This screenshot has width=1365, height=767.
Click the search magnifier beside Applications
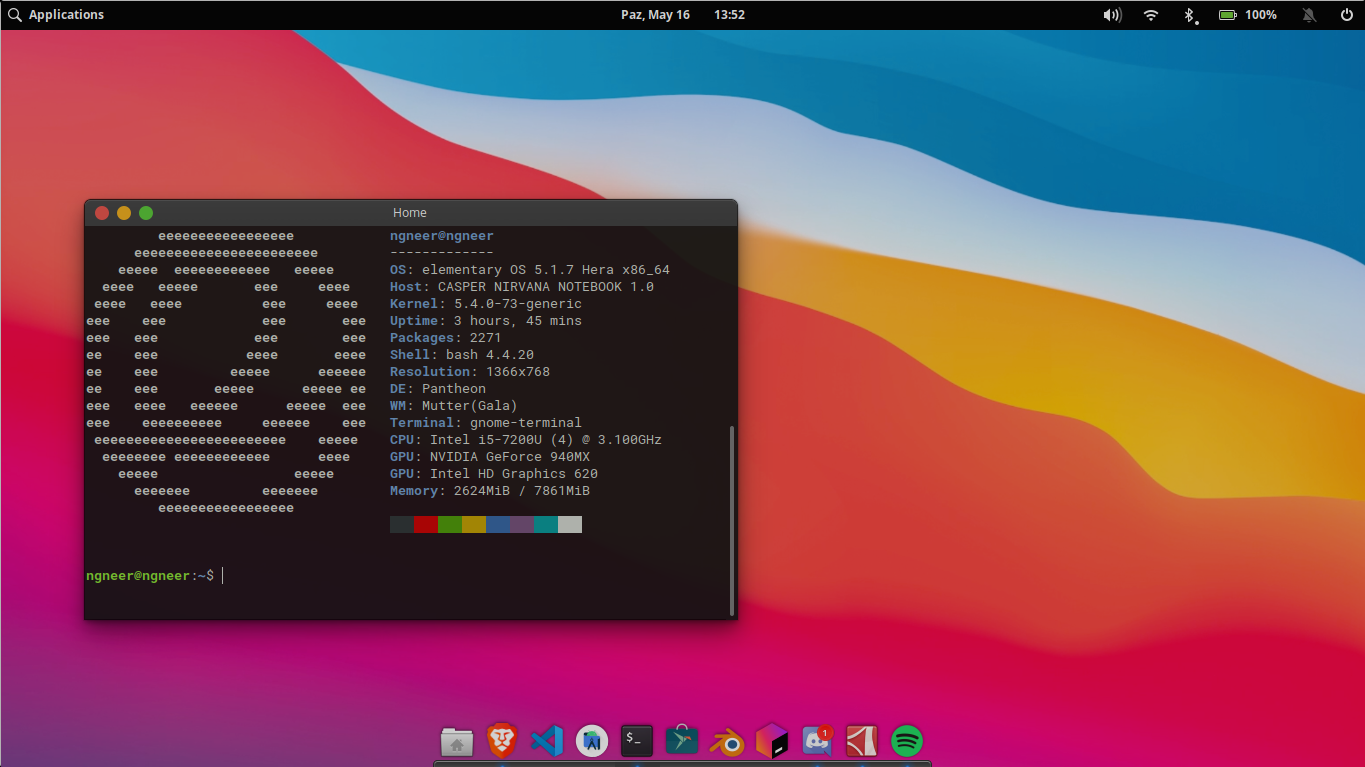pyautogui.click(x=14, y=15)
